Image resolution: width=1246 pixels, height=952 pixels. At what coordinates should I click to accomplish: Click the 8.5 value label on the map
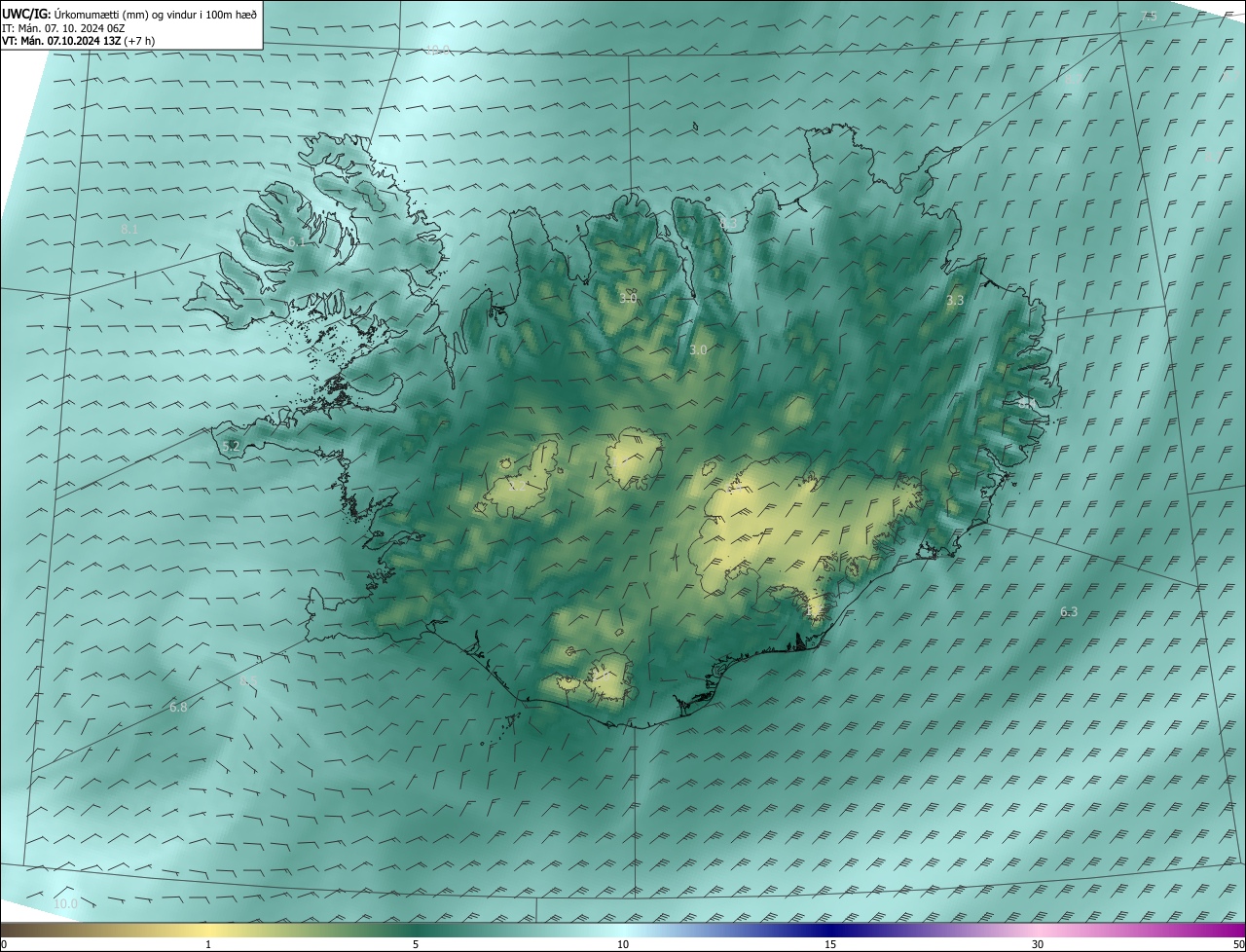point(248,681)
